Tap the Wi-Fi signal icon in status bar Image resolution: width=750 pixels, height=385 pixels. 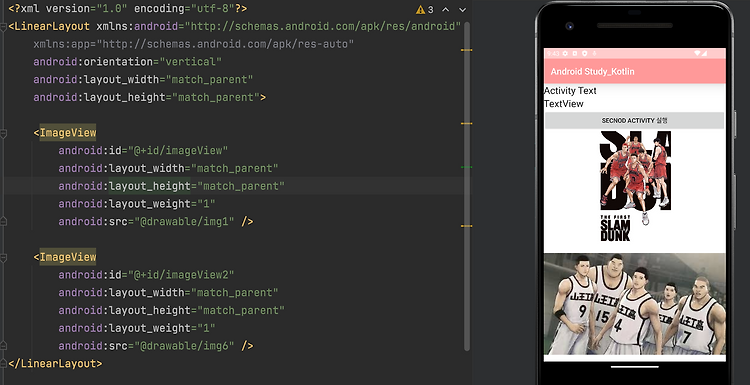point(698,54)
